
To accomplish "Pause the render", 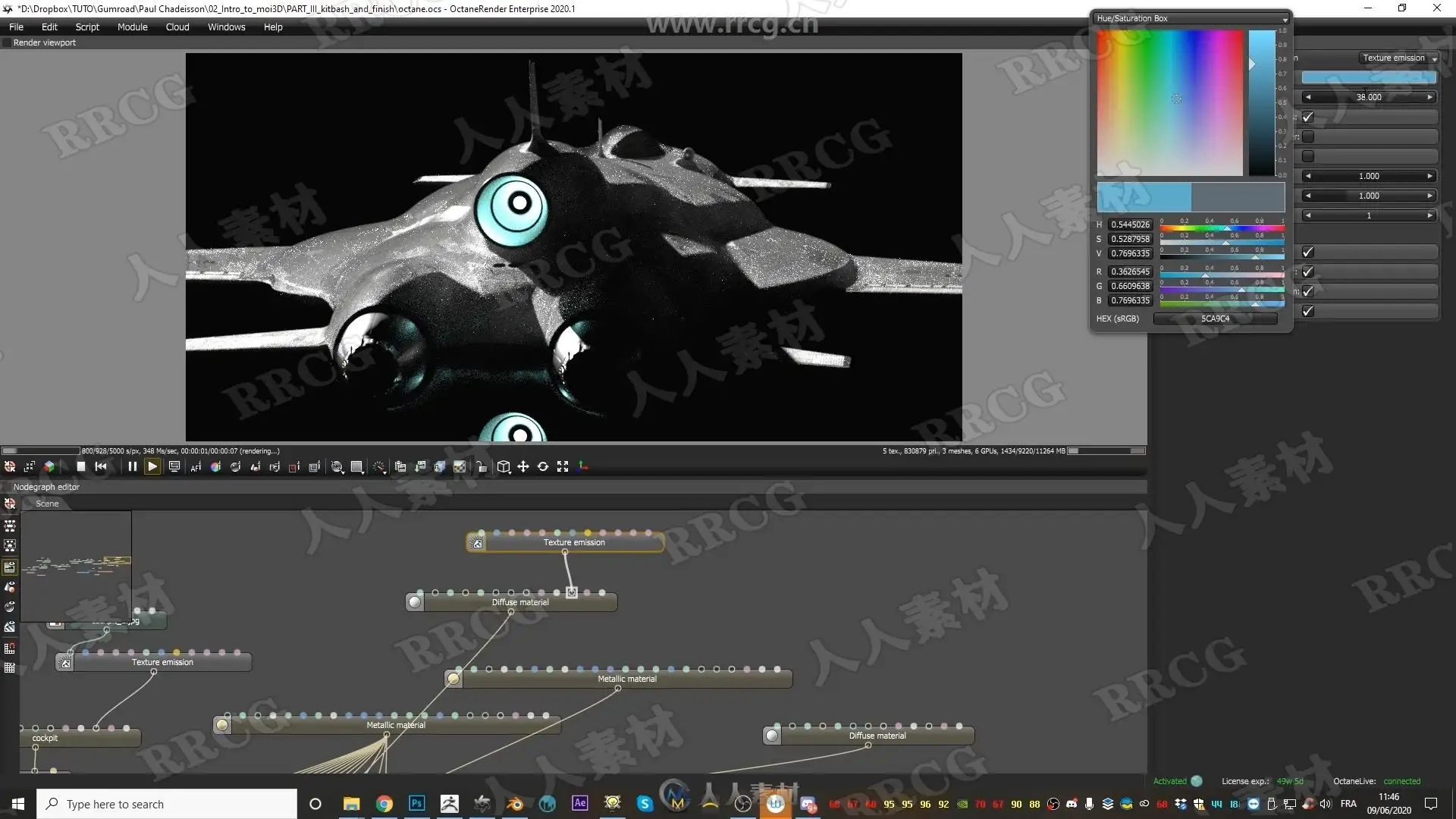I will [x=132, y=467].
